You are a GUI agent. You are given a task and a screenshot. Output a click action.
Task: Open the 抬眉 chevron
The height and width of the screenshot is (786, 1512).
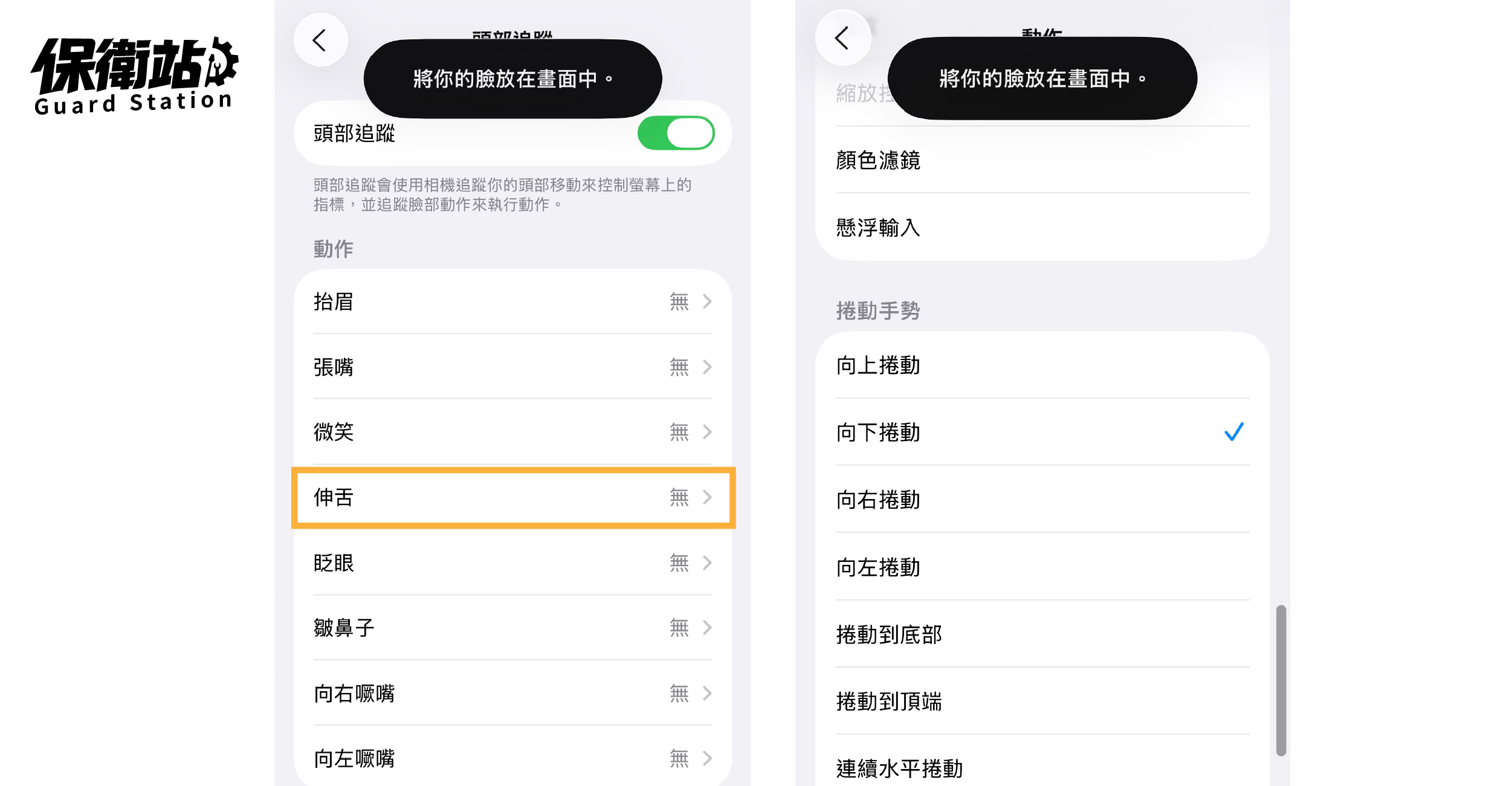(x=707, y=301)
